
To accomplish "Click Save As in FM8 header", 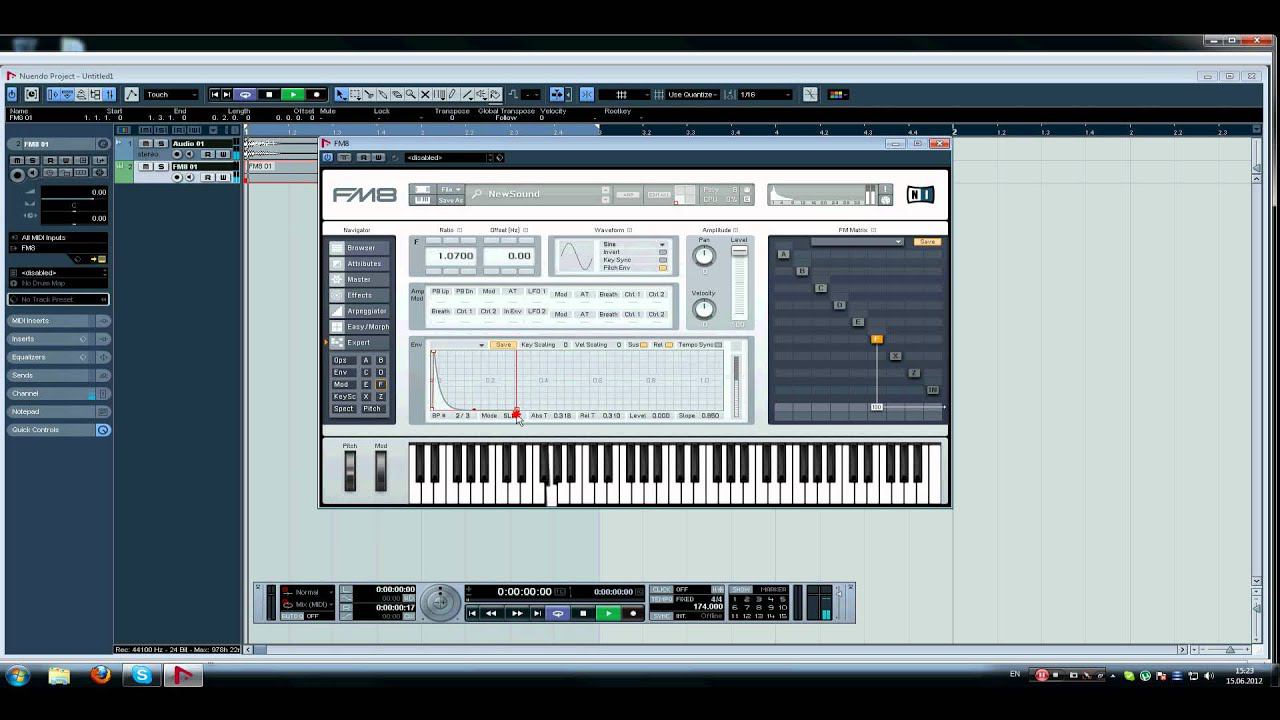I will pyautogui.click(x=450, y=200).
